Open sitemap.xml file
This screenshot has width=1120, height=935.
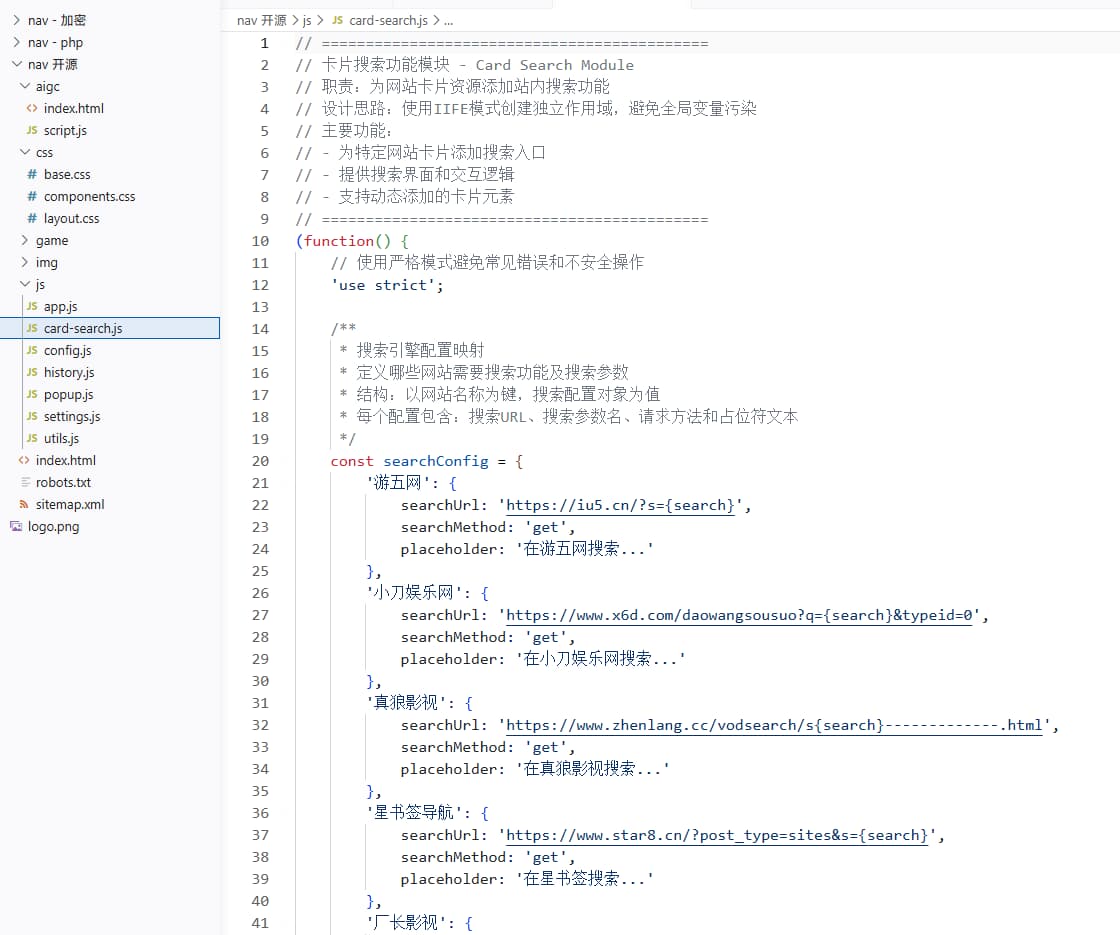click(x=70, y=504)
